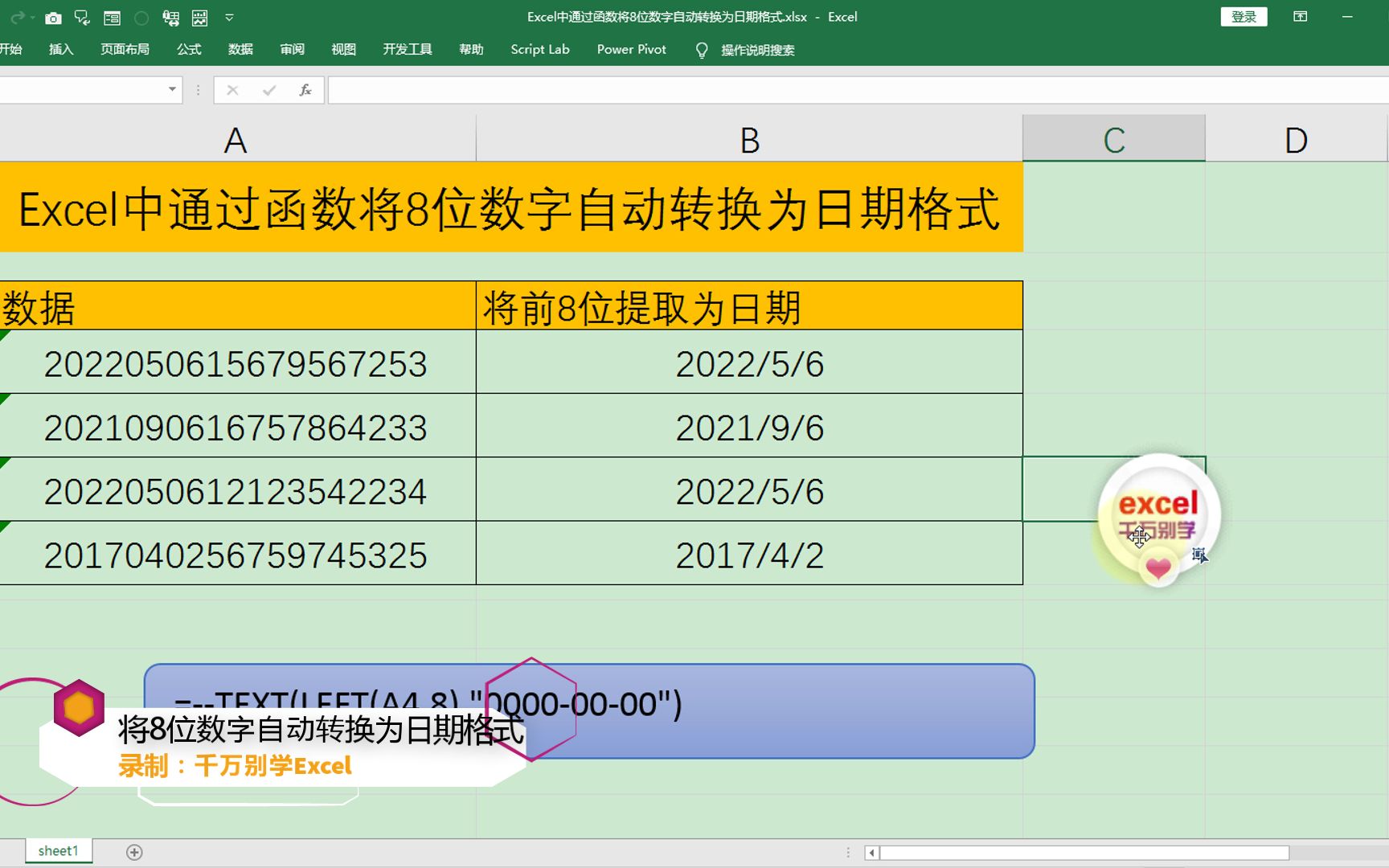1389x868 pixels.
Task: Click the grid-with-picture icon in quick access toolbar
Action: (200, 18)
